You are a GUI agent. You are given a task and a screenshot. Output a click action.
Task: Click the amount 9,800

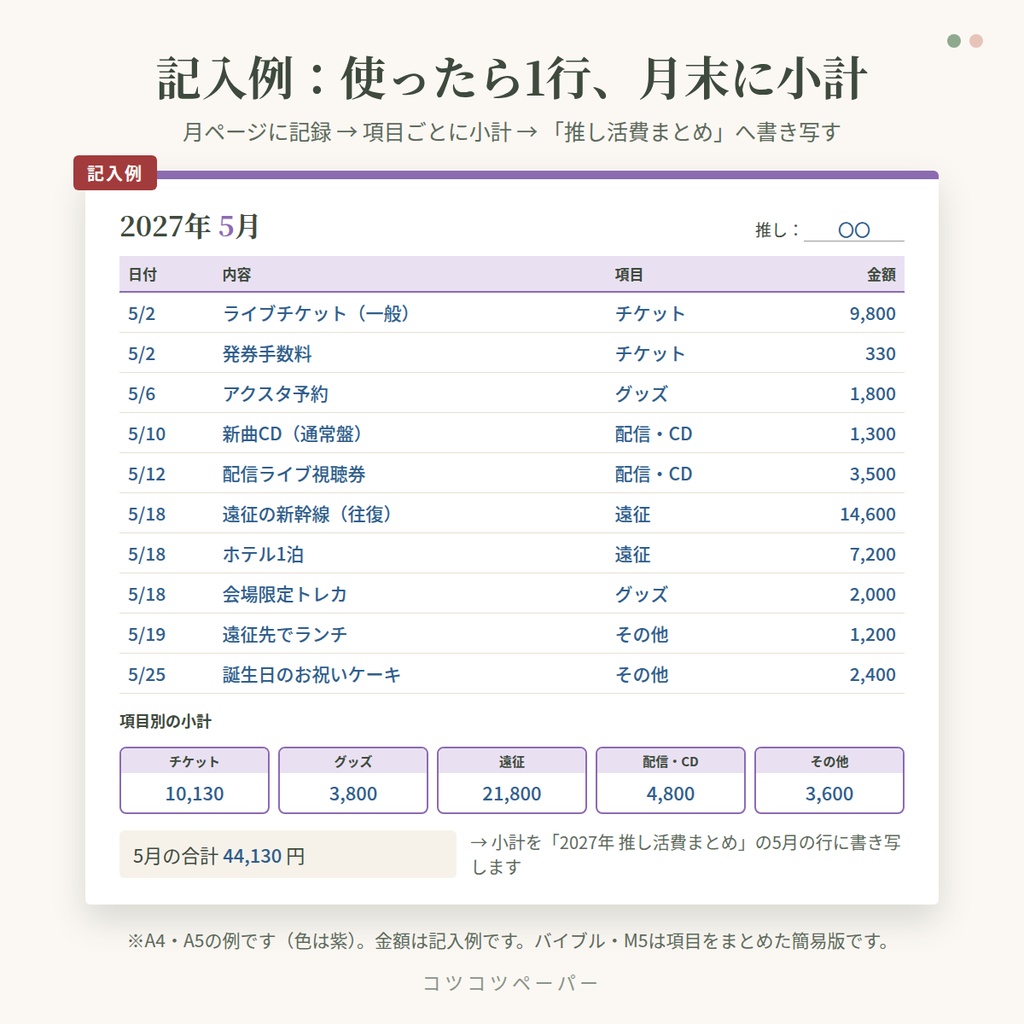point(872,313)
